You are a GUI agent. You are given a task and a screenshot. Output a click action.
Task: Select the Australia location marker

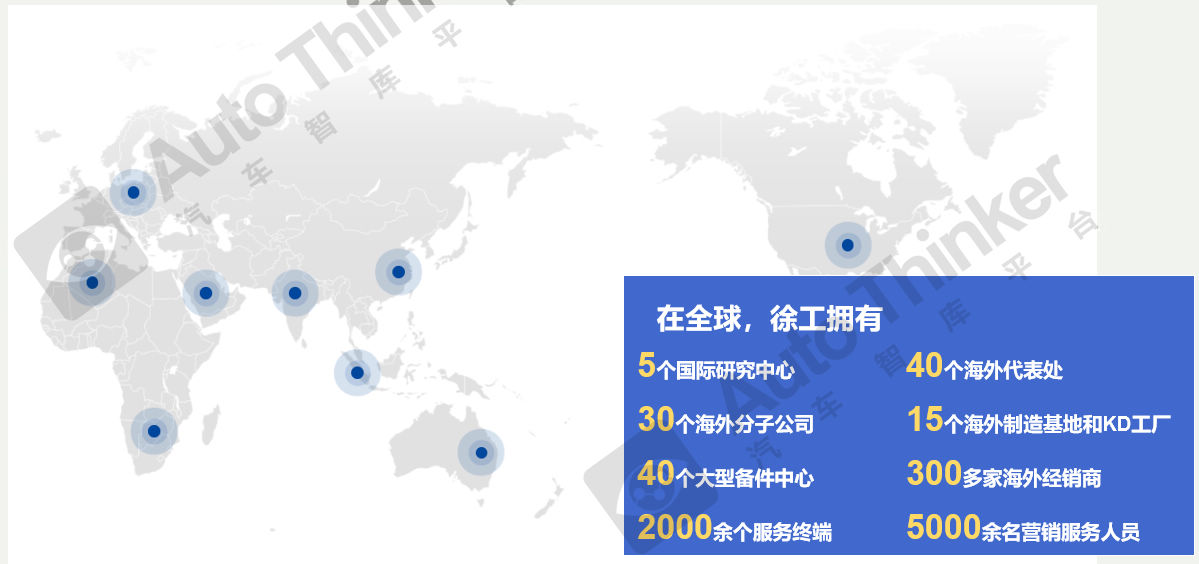point(481,452)
